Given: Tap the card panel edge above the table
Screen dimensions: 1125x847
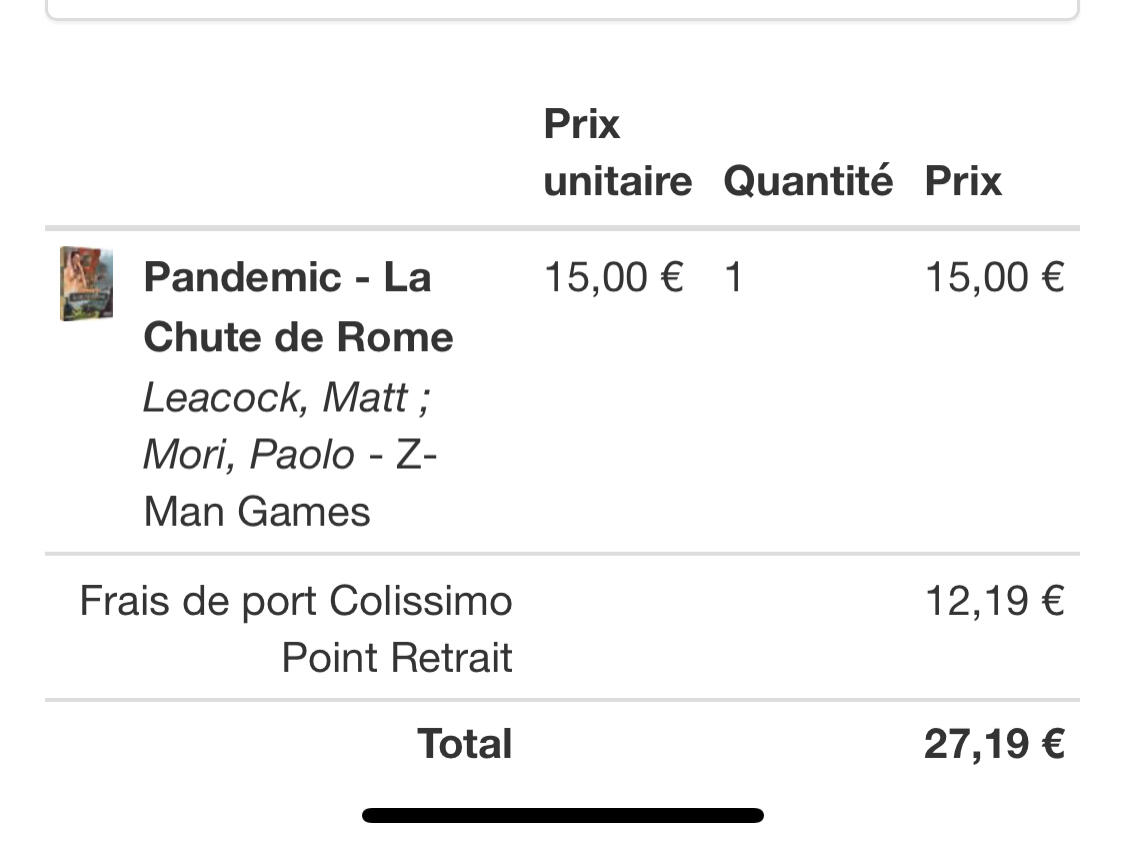Looking at the screenshot, I should click(x=562, y=10).
